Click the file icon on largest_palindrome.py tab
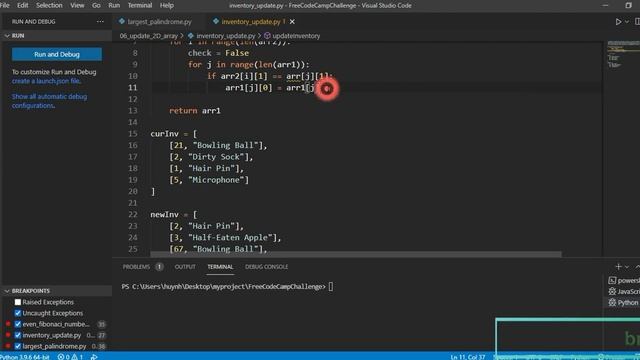The height and width of the screenshot is (360, 640). click(122, 21)
